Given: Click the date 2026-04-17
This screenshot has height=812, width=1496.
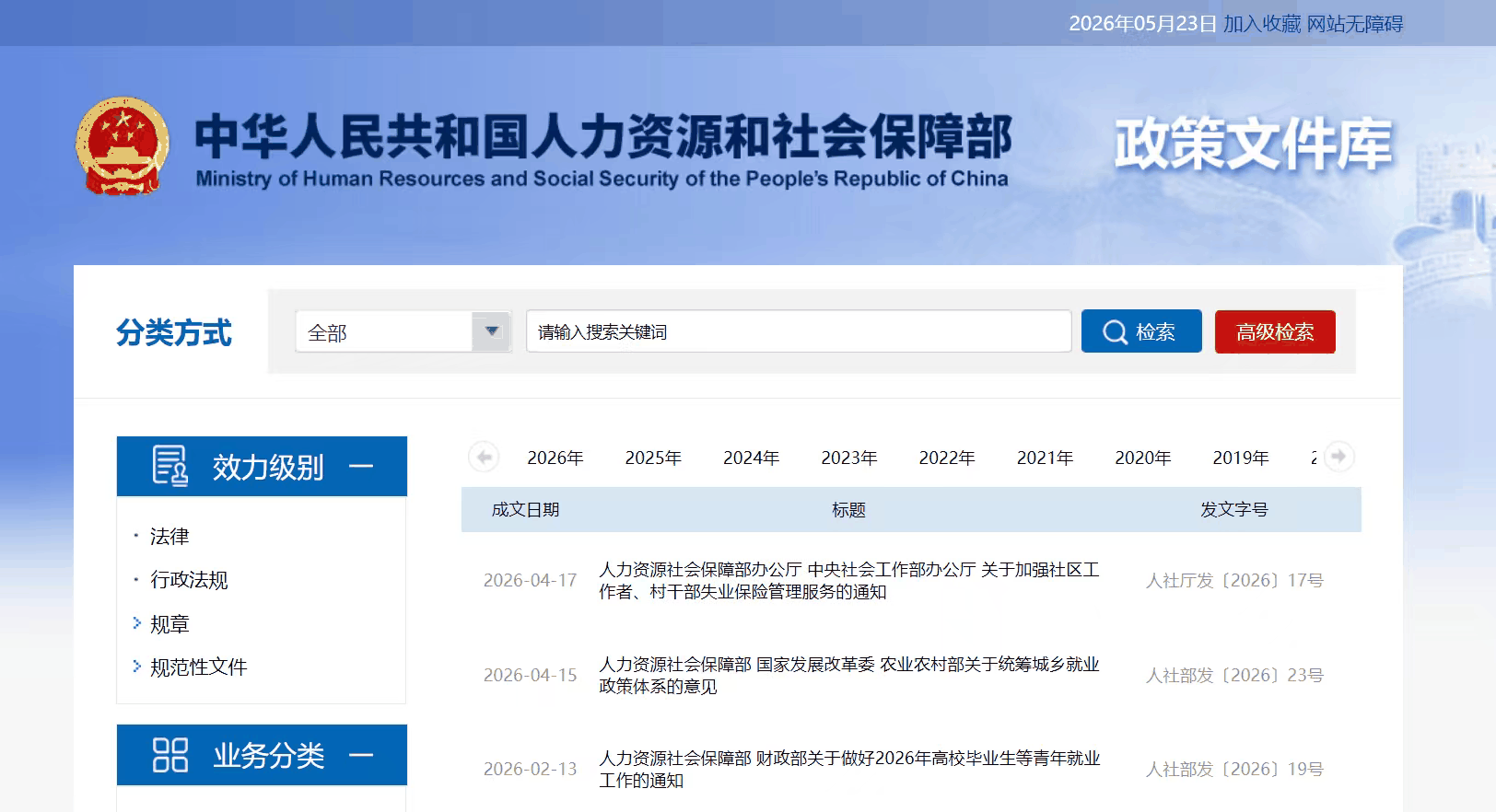Looking at the screenshot, I should tap(531, 581).
